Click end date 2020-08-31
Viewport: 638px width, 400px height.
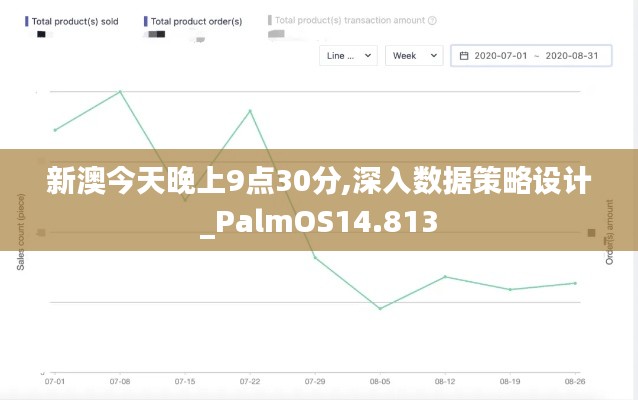[x=572, y=56]
